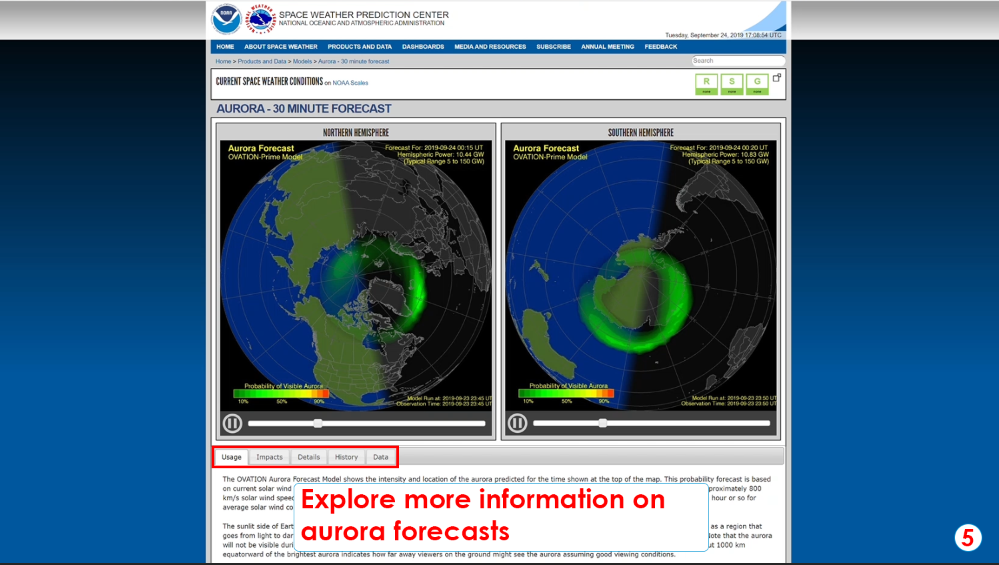Click the Models breadcrumb link
The image size is (999, 565).
click(302, 61)
